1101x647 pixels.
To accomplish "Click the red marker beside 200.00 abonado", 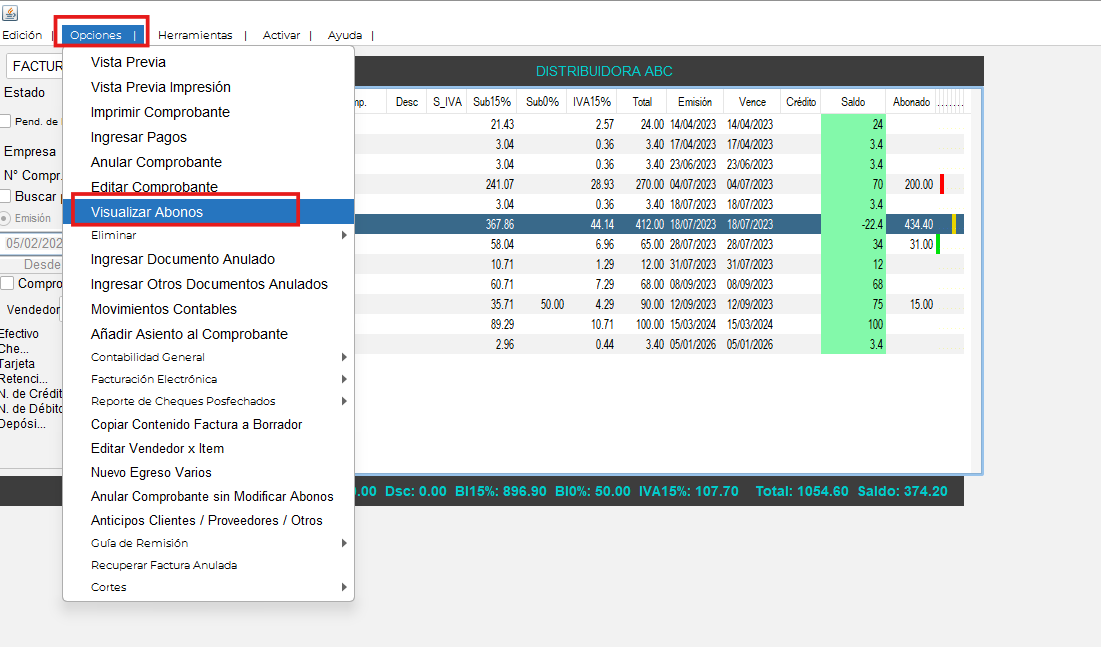I will [942, 184].
